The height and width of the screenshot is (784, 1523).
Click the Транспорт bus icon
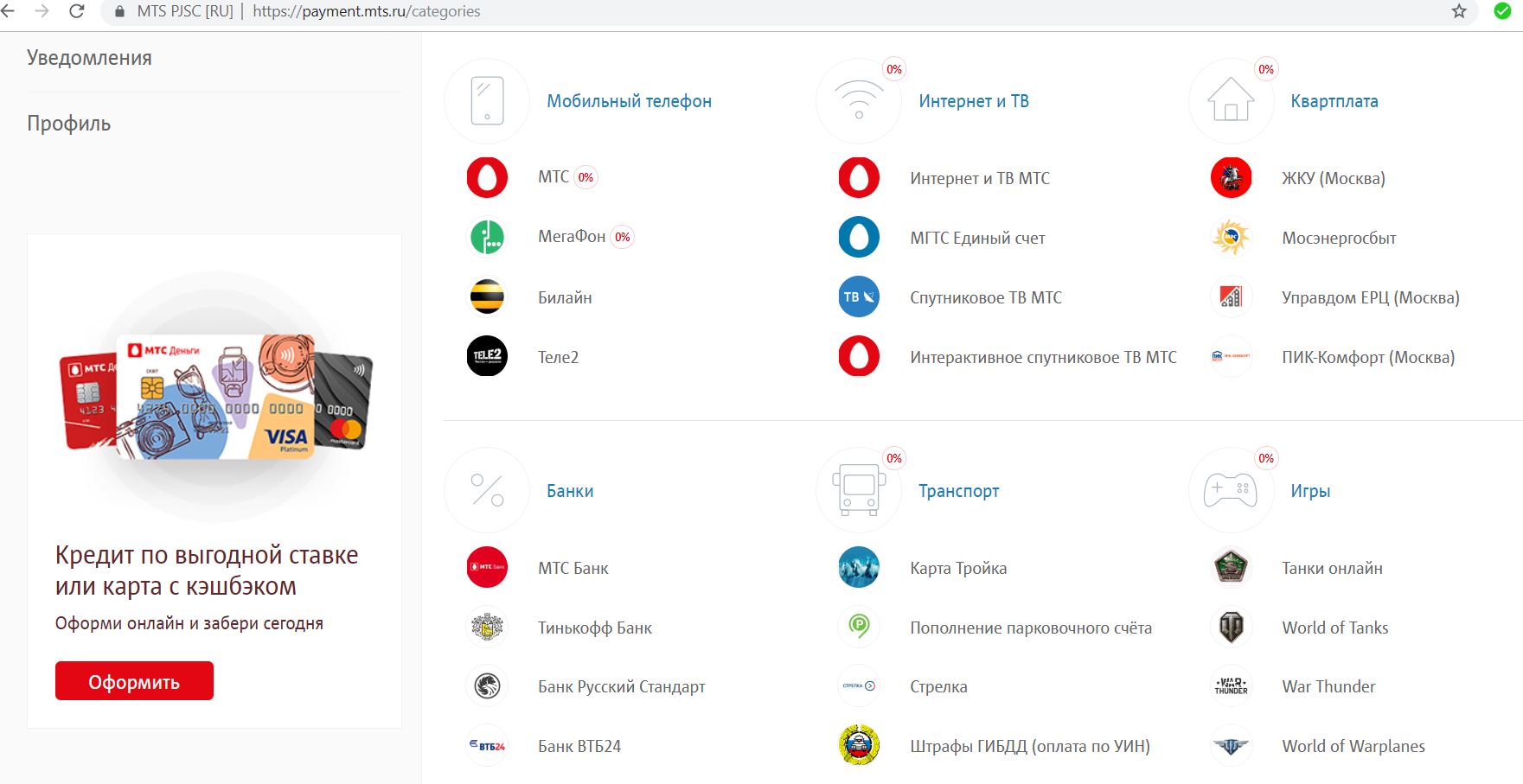click(859, 490)
